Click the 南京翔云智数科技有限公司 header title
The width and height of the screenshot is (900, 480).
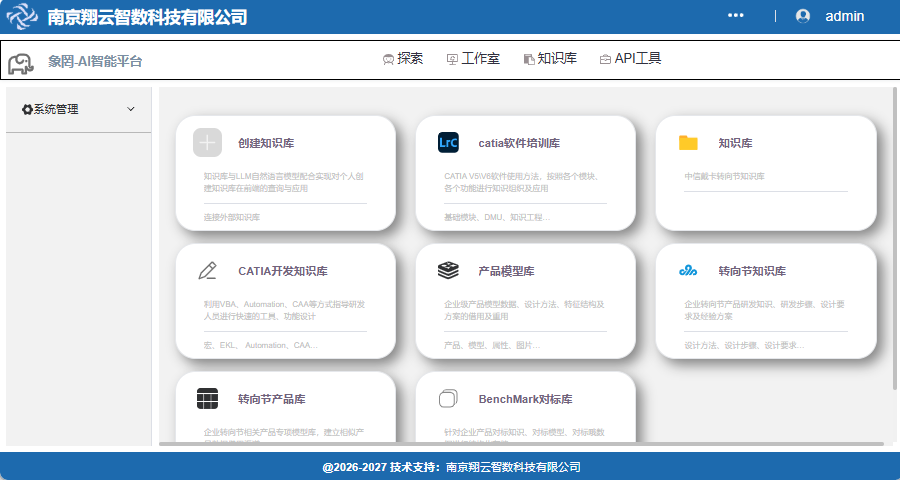(147, 17)
